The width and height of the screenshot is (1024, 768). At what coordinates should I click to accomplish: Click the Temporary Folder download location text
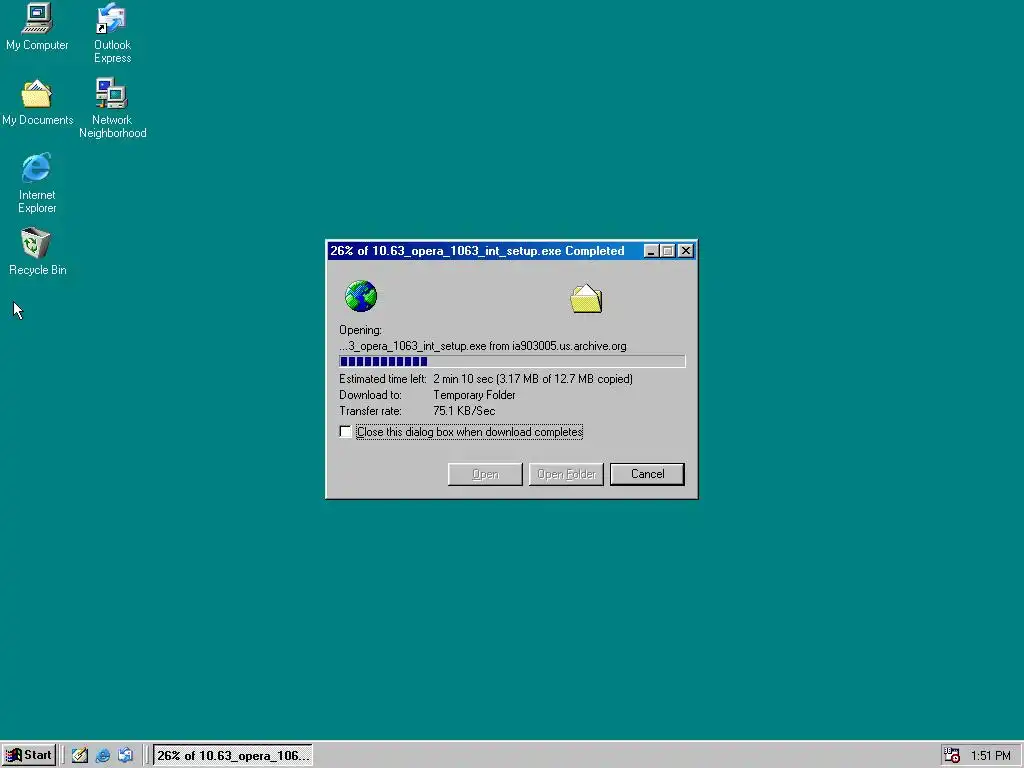[x=474, y=395]
